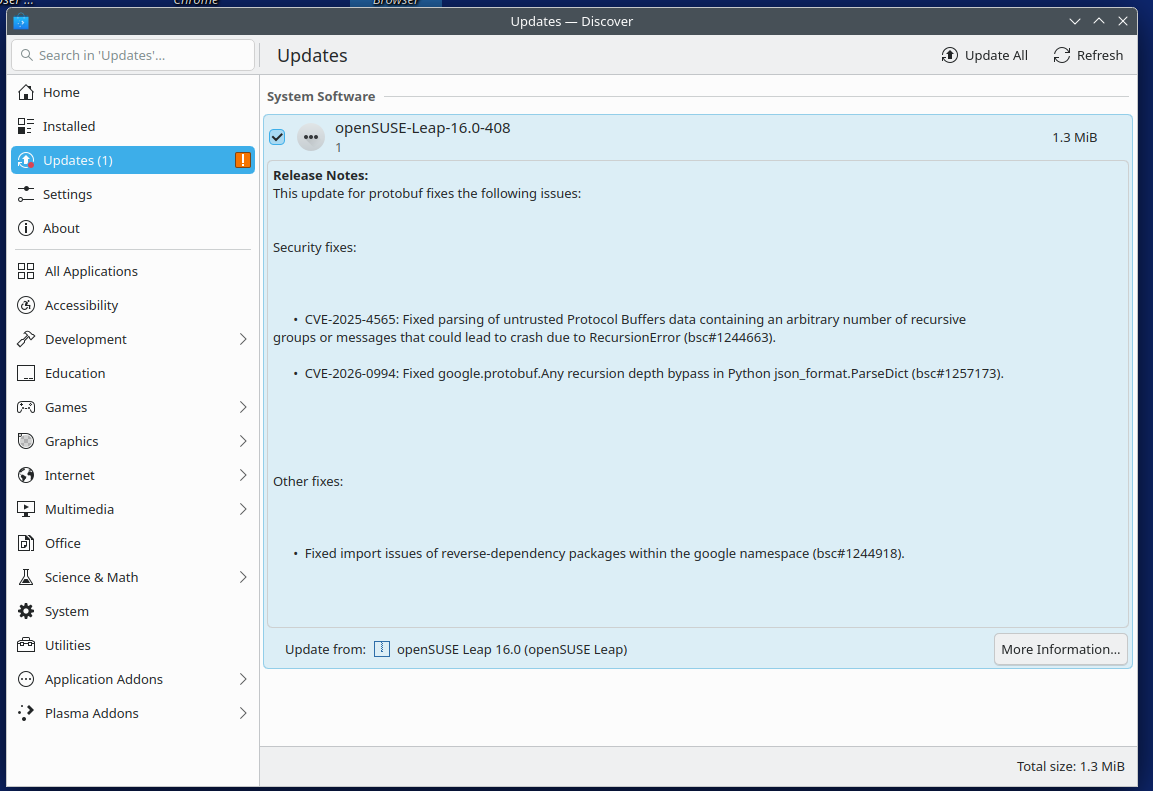1153x791 pixels.
Task: Open the All Applications entry
Action: click(x=91, y=271)
